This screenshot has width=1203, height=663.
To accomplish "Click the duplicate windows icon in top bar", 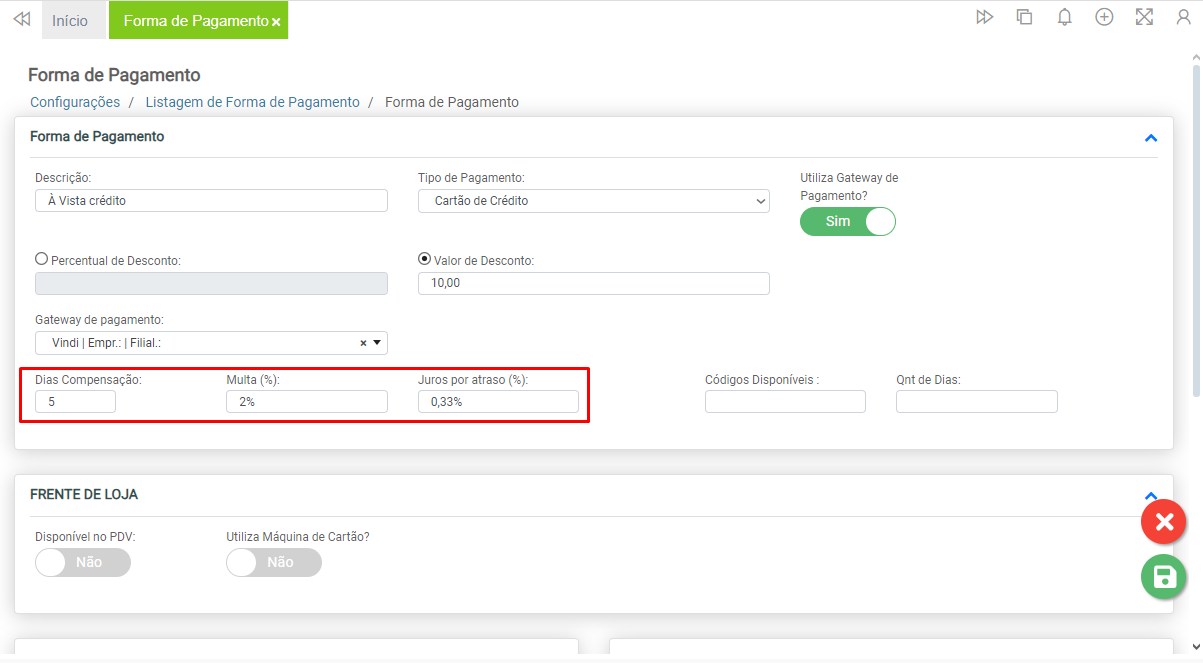I will pos(1024,17).
